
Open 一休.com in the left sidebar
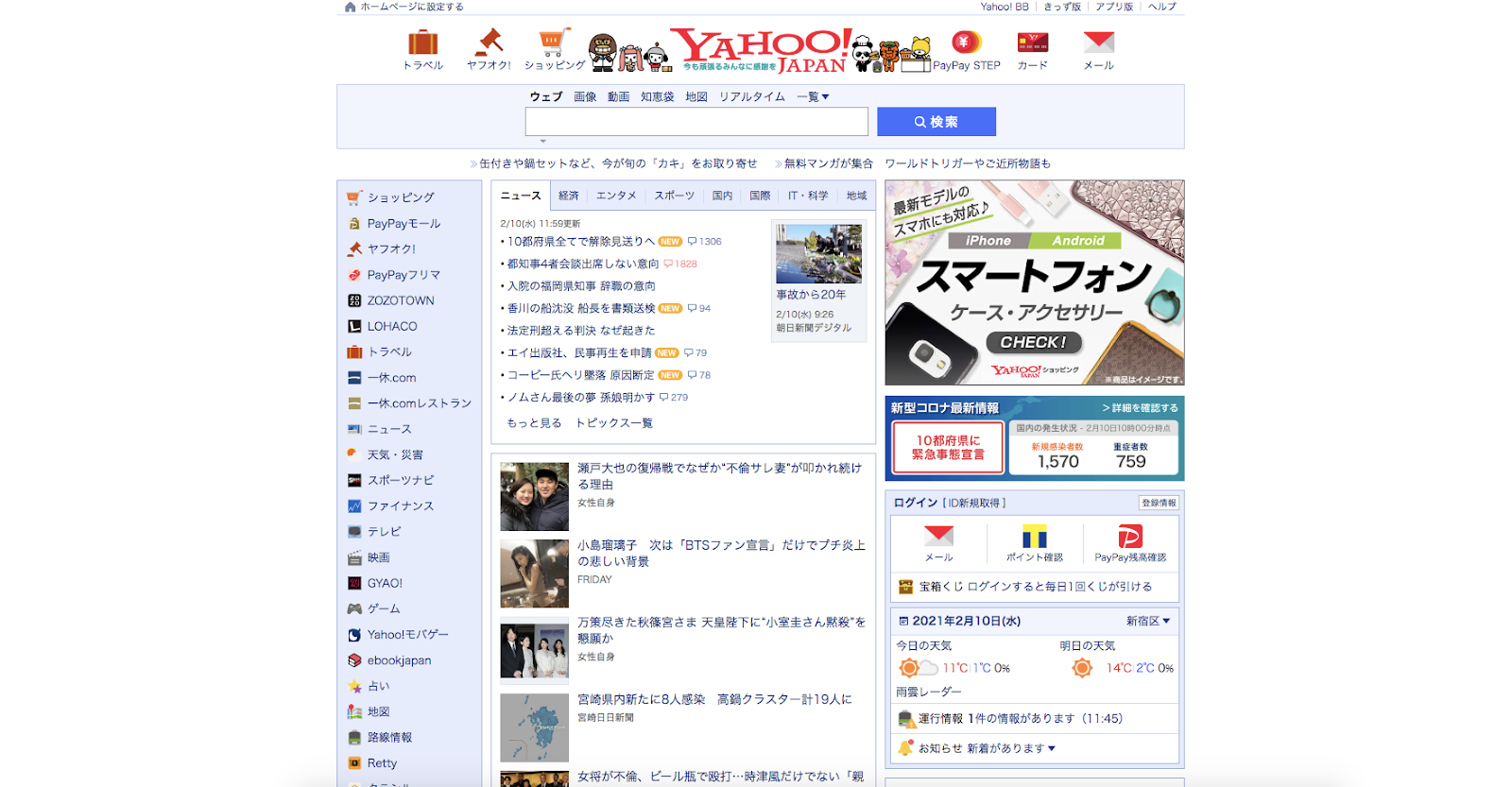pyautogui.click(x=391, y=378)
